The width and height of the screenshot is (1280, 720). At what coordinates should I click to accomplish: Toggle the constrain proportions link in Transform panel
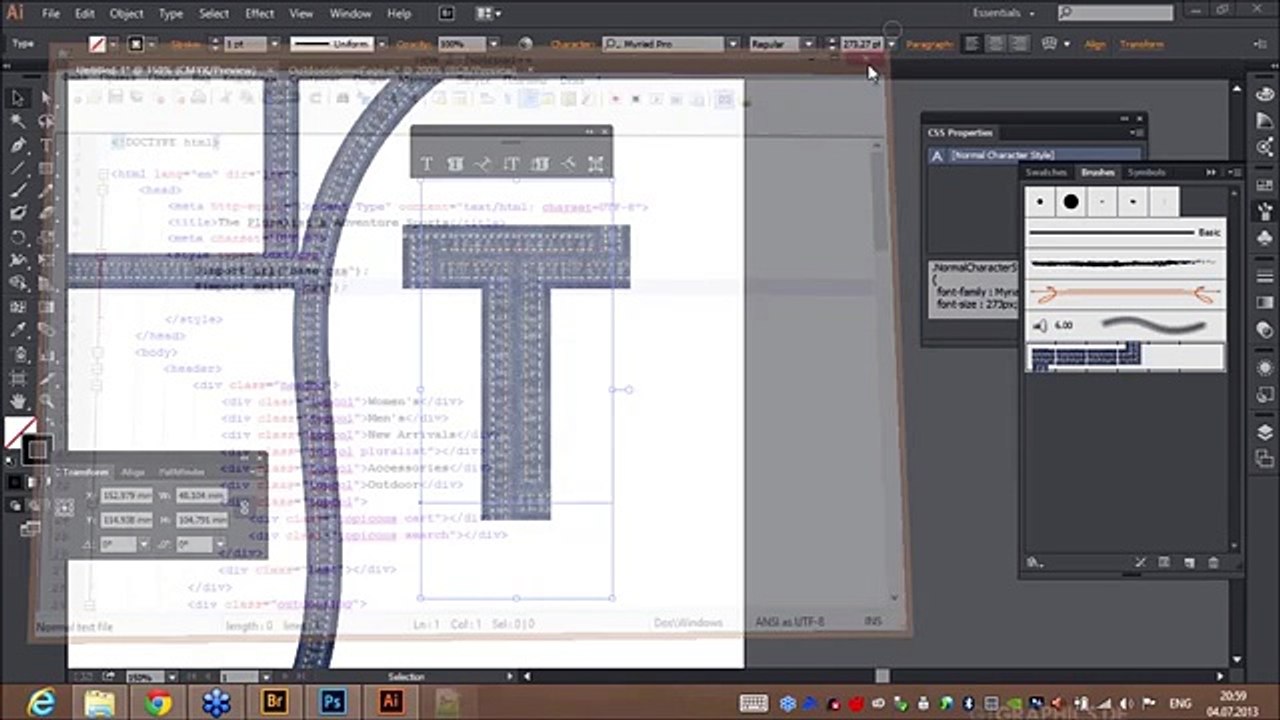click(244, 507)
